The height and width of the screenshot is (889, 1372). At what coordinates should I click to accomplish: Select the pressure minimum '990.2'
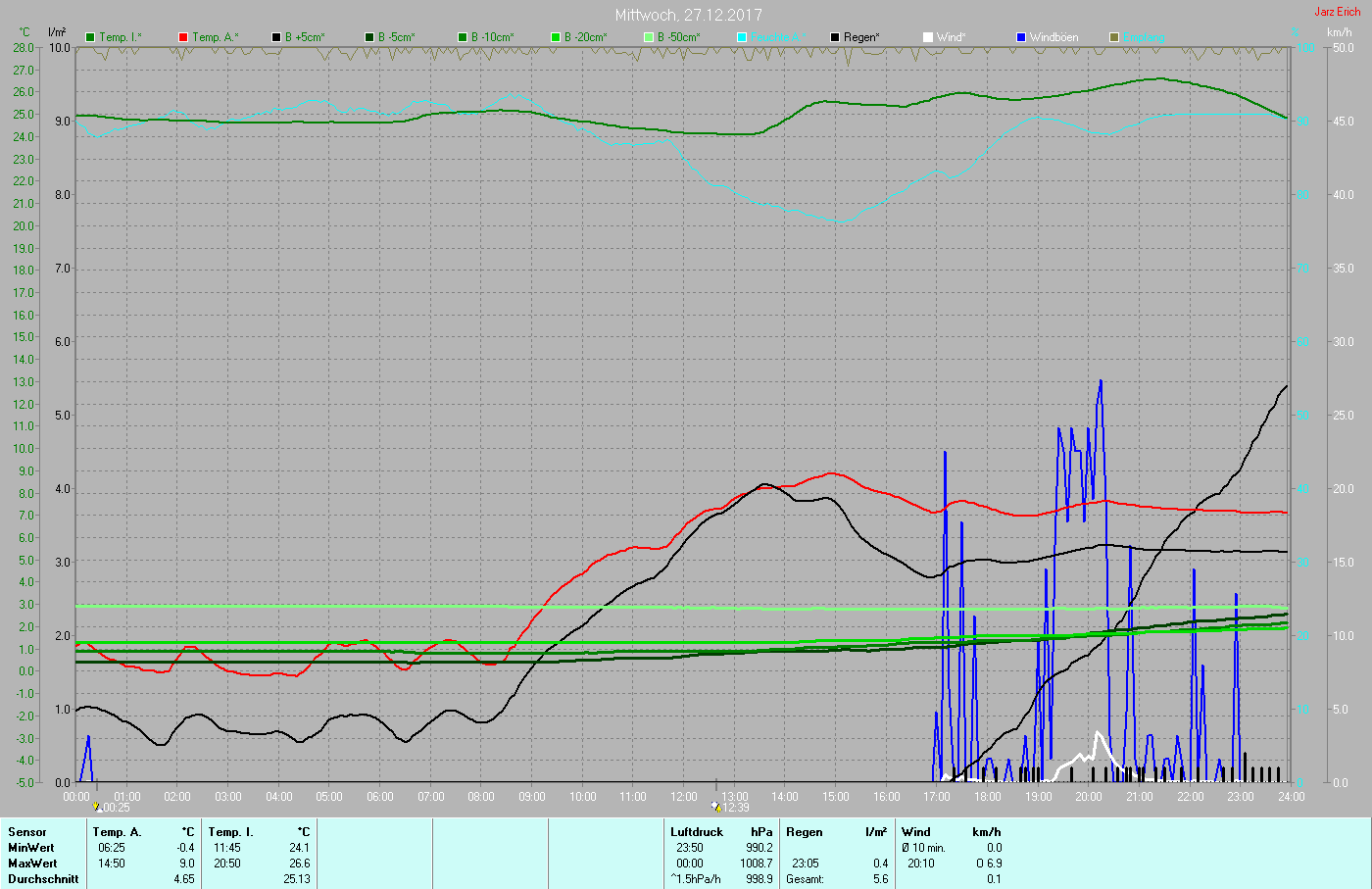click(x=758, y=848)
